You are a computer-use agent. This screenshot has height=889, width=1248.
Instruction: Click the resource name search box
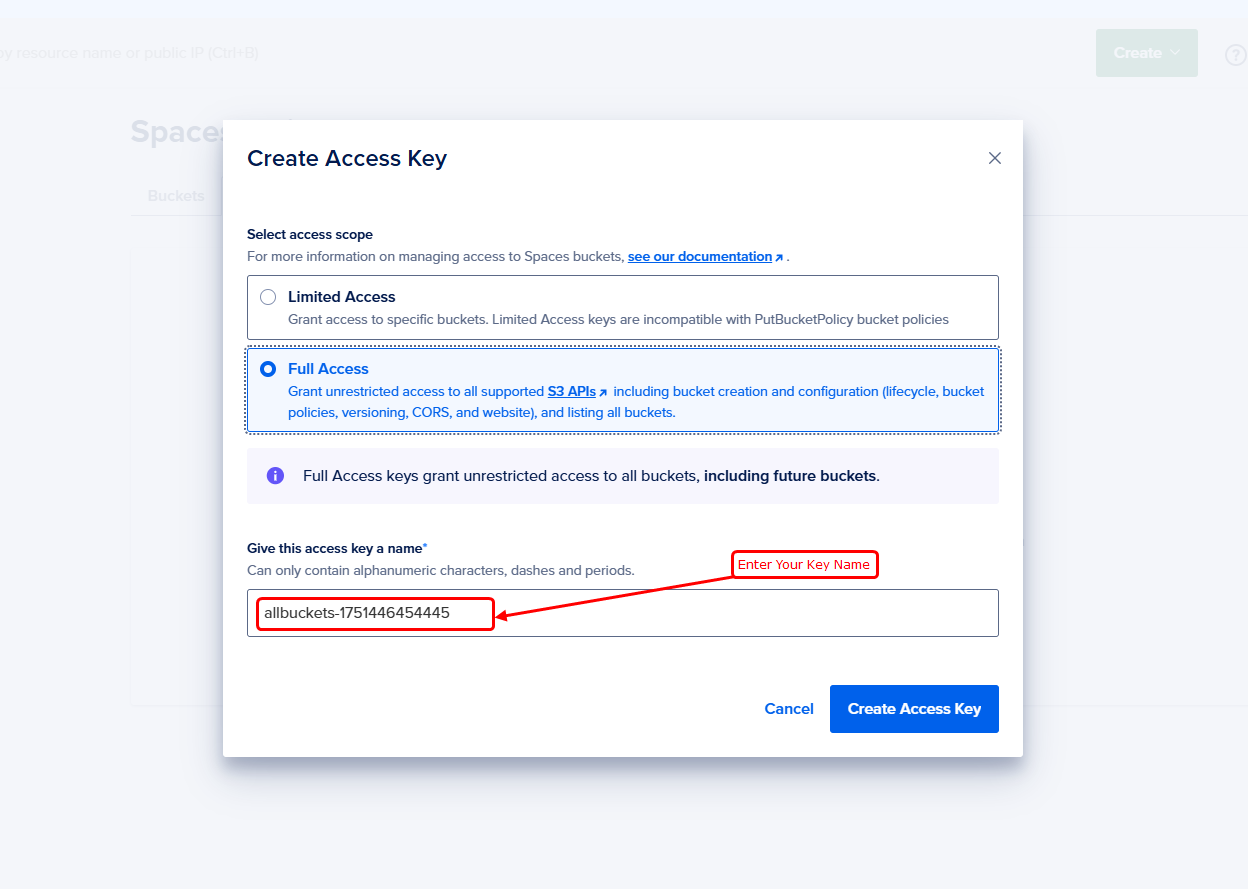click(130, 53)
